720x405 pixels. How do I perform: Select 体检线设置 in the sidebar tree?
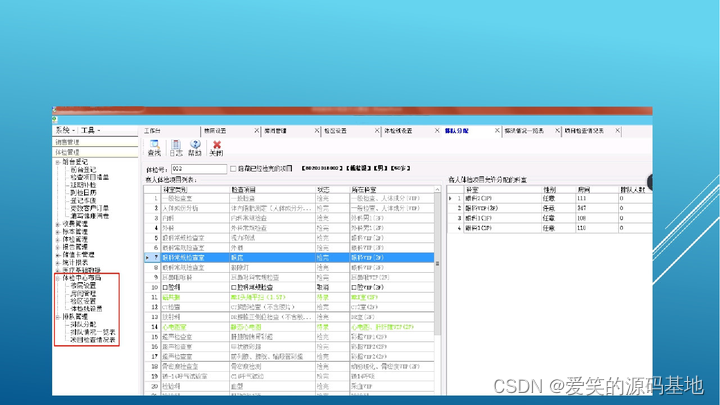[x=86, y=309]
